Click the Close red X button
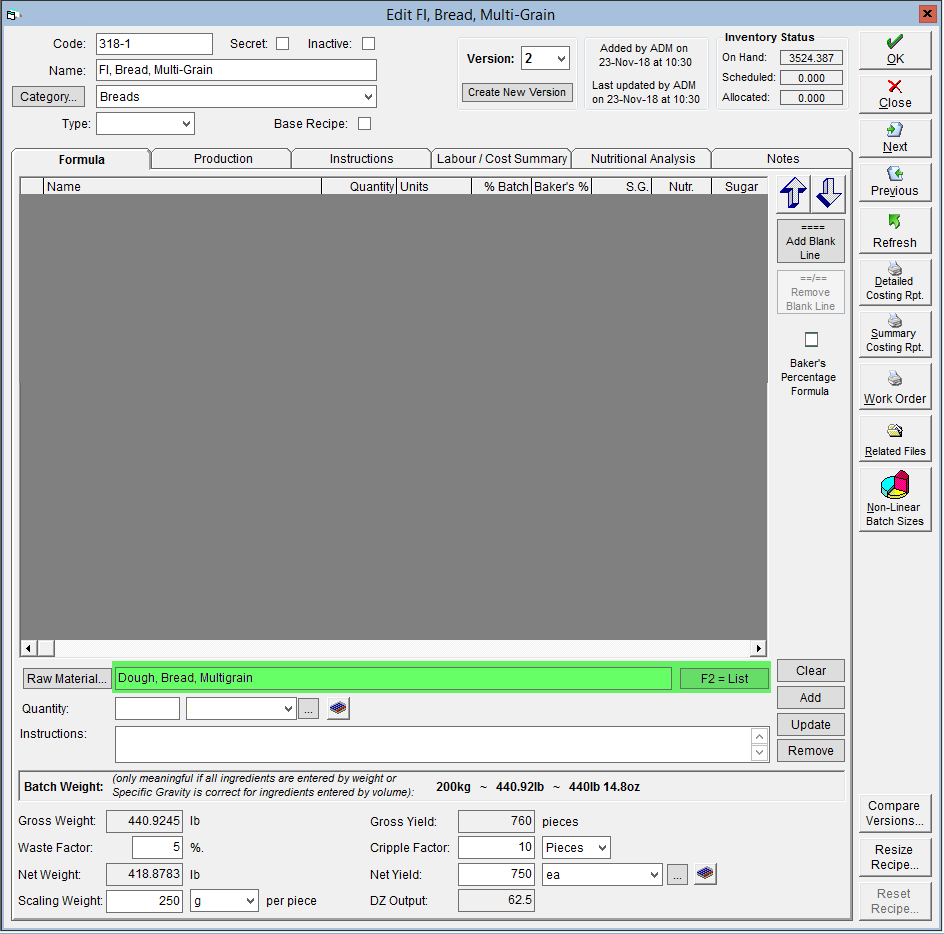The height and width of the screenshot is (934, 944). pos(895,94)
